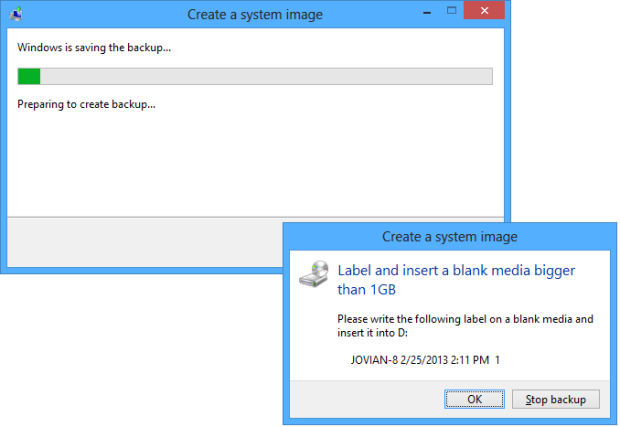Viewport: 620px width, 427px height.
Task: Click the "Preparing to create backup..." status text
Action: coord(87,104)
